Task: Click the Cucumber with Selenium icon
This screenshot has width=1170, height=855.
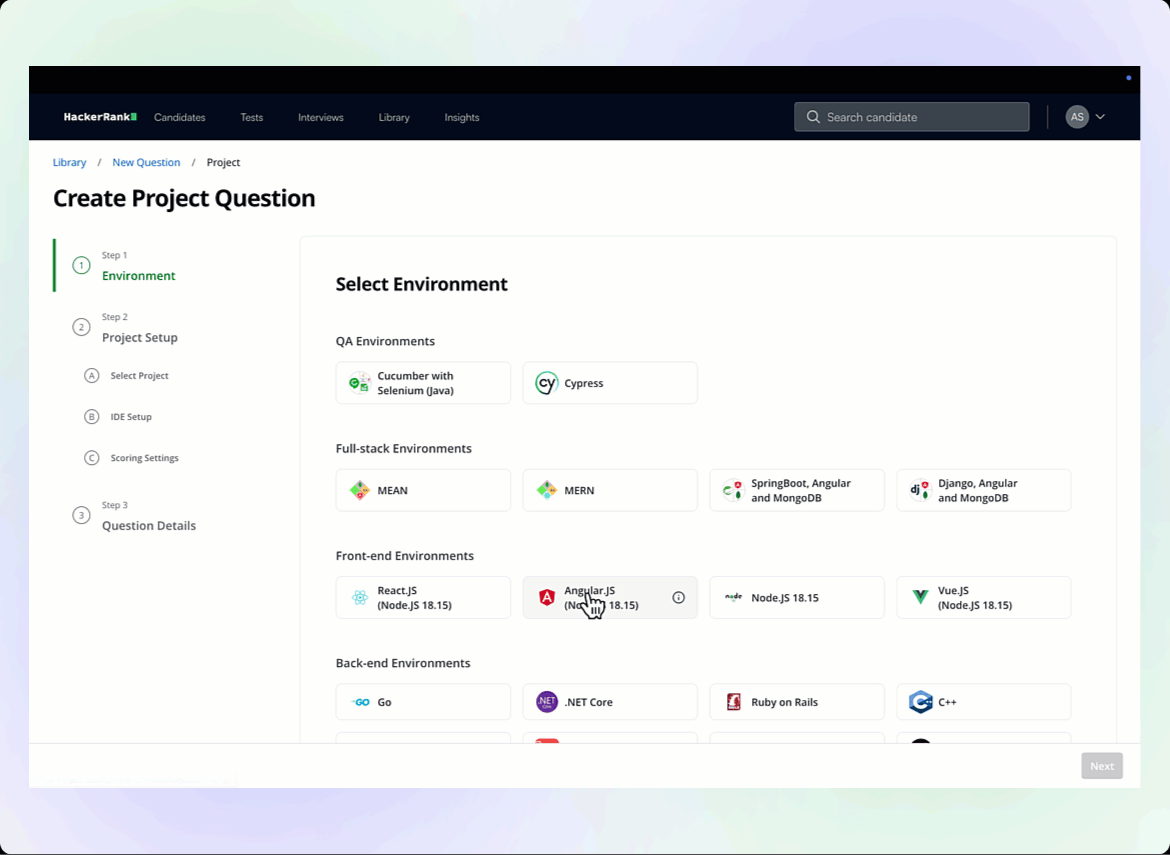Action: pos(360,383)
